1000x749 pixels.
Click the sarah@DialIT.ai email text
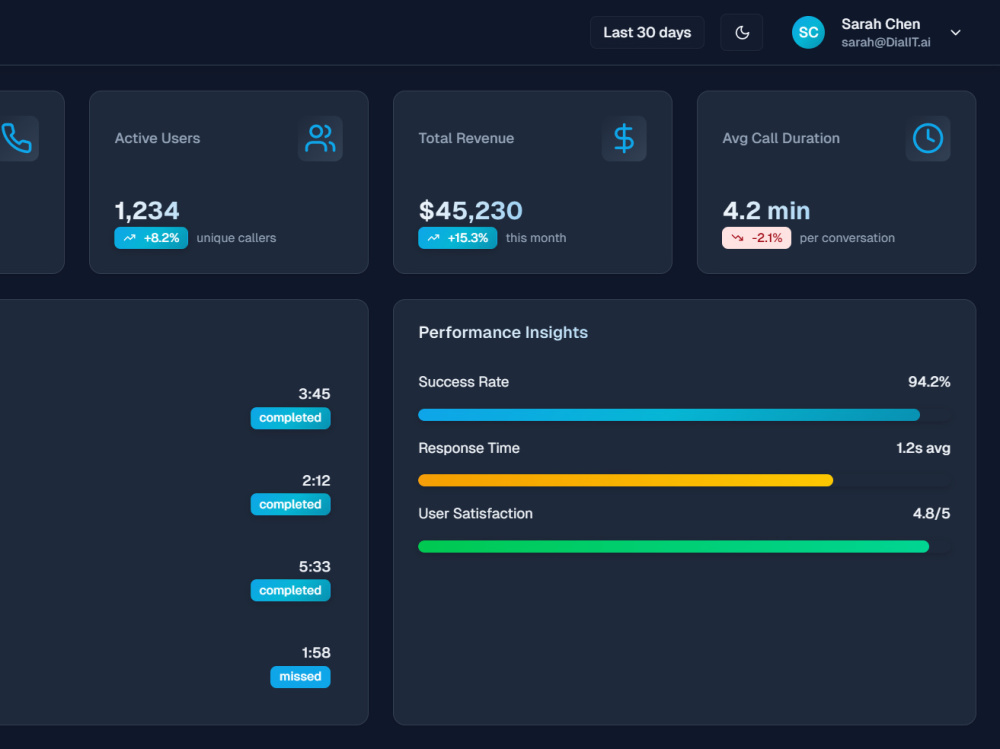[885, 42]
